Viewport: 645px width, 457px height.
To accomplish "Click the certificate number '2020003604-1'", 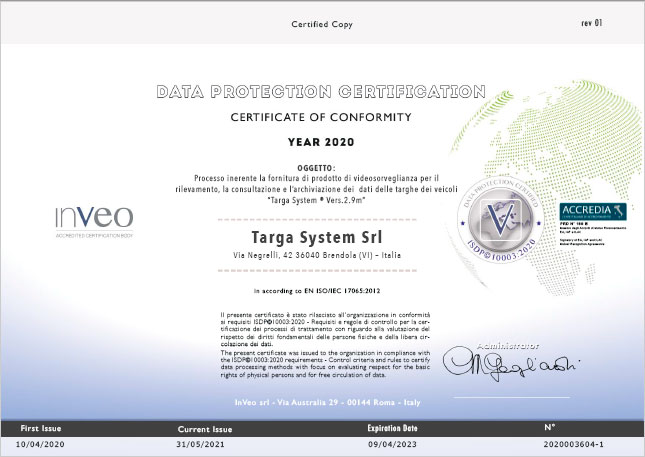I will pyautogui.click(x=573, y=444).
